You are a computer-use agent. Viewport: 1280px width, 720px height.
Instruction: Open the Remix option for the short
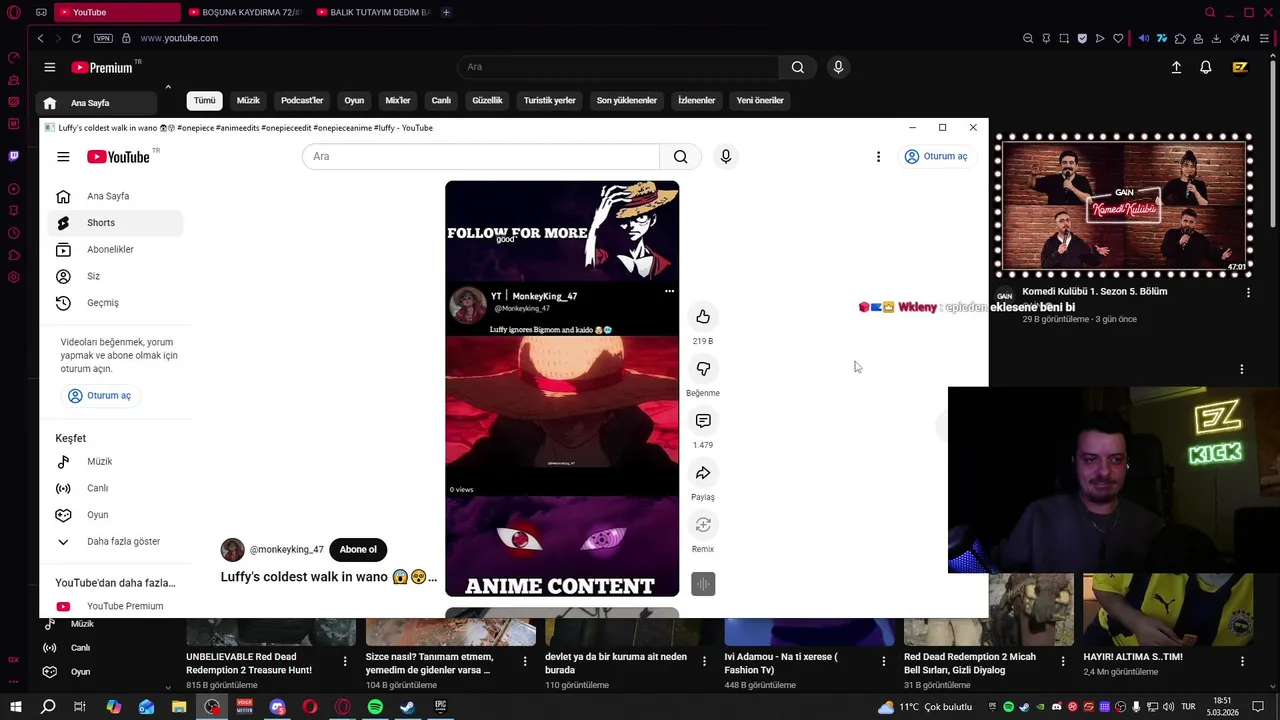703,525
